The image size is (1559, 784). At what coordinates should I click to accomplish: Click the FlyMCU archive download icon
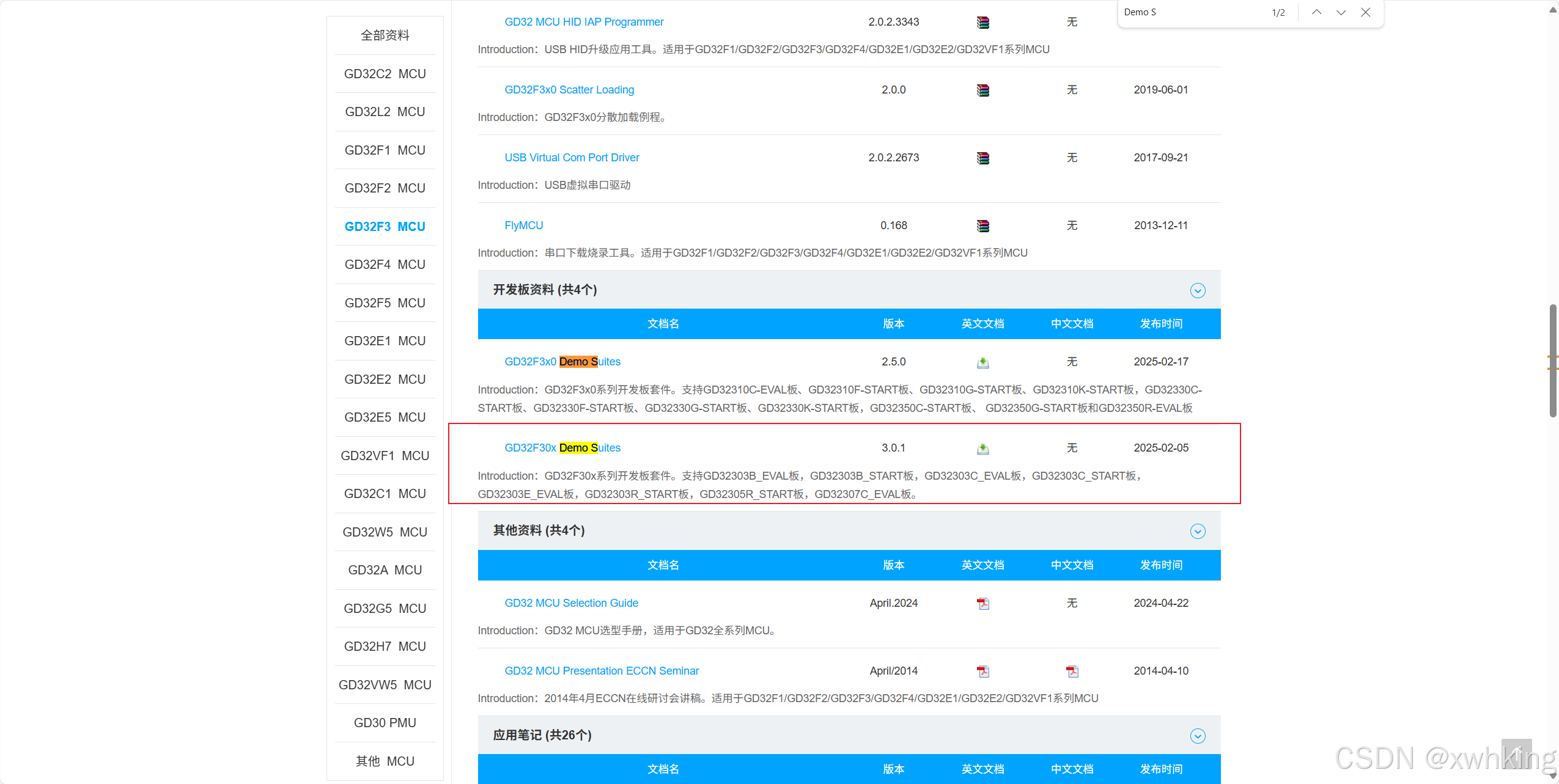[982, 226]
